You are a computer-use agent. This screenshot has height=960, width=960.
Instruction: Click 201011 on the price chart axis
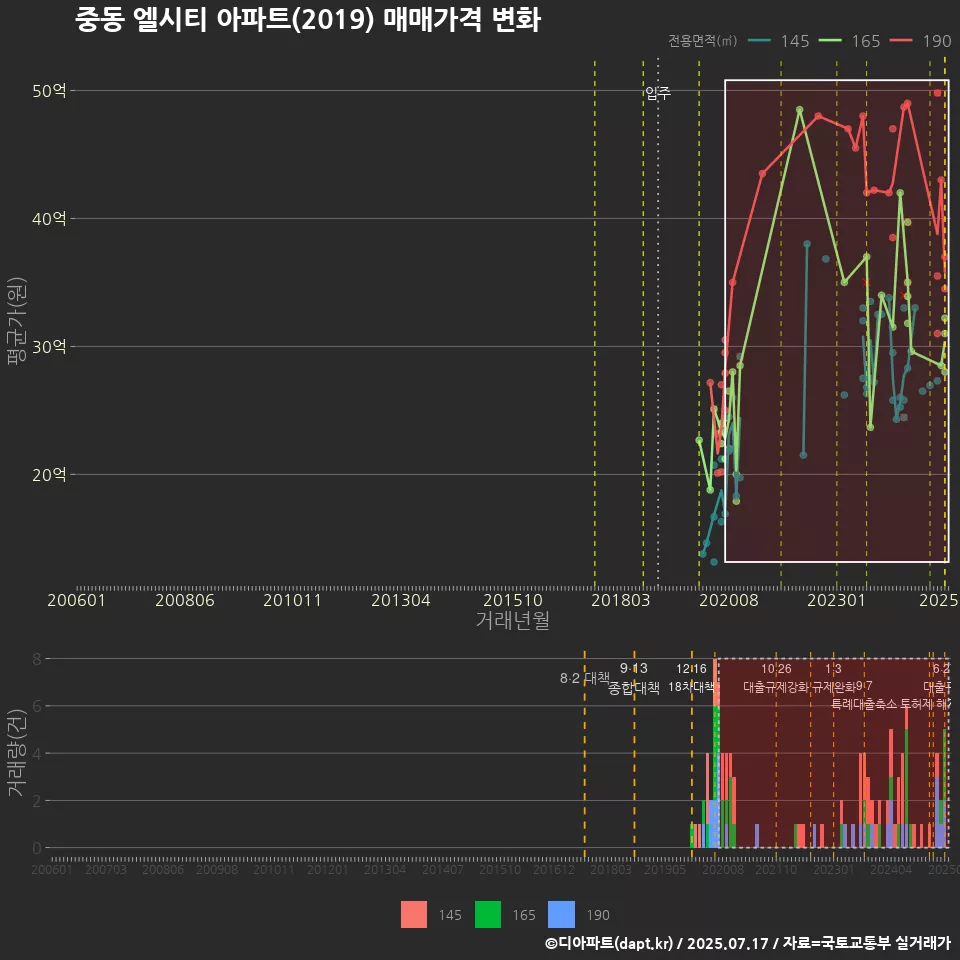pyautogui.click(x=293, y=600)
